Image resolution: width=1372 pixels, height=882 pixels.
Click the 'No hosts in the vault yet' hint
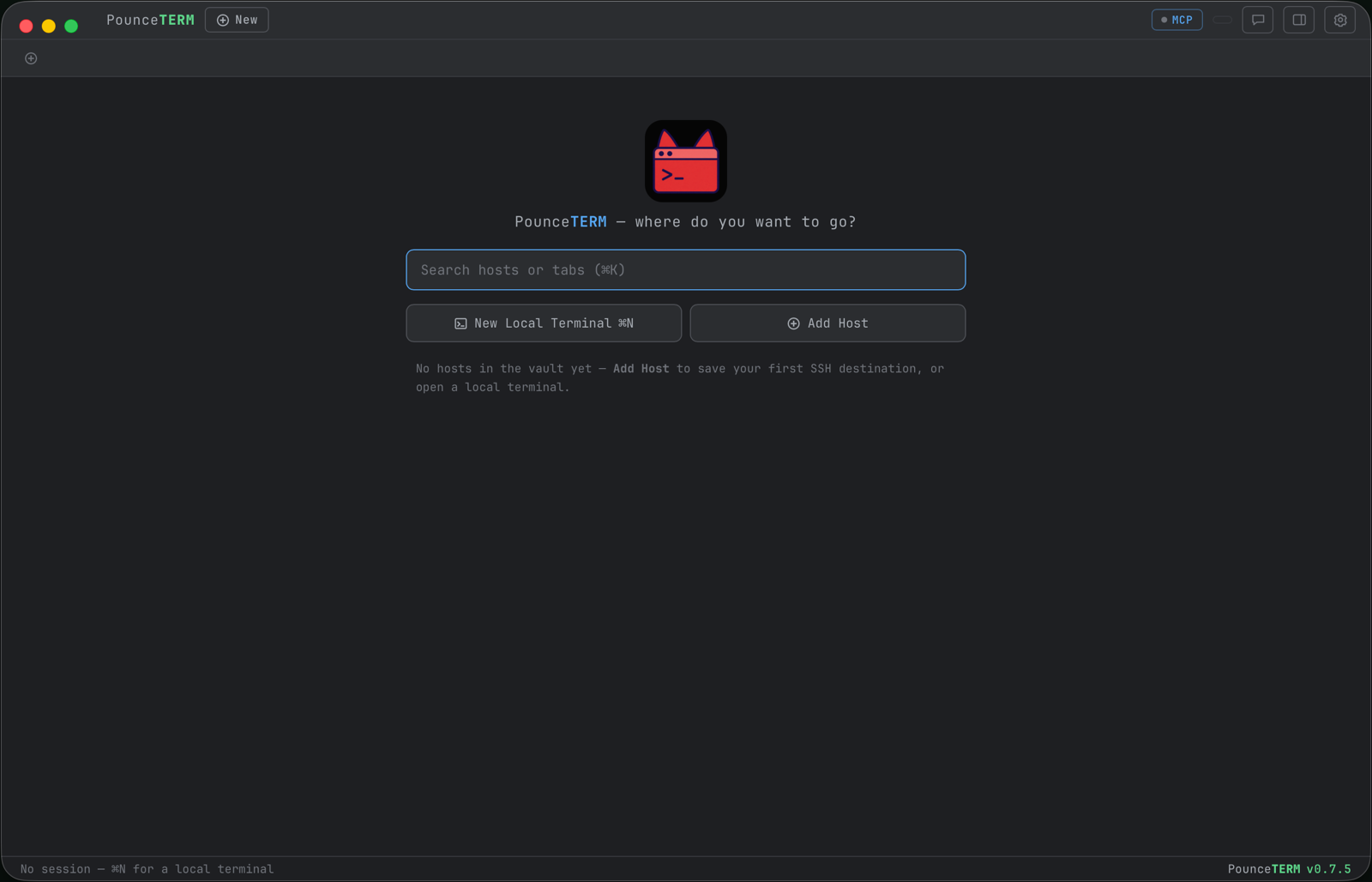coord(680,378)
